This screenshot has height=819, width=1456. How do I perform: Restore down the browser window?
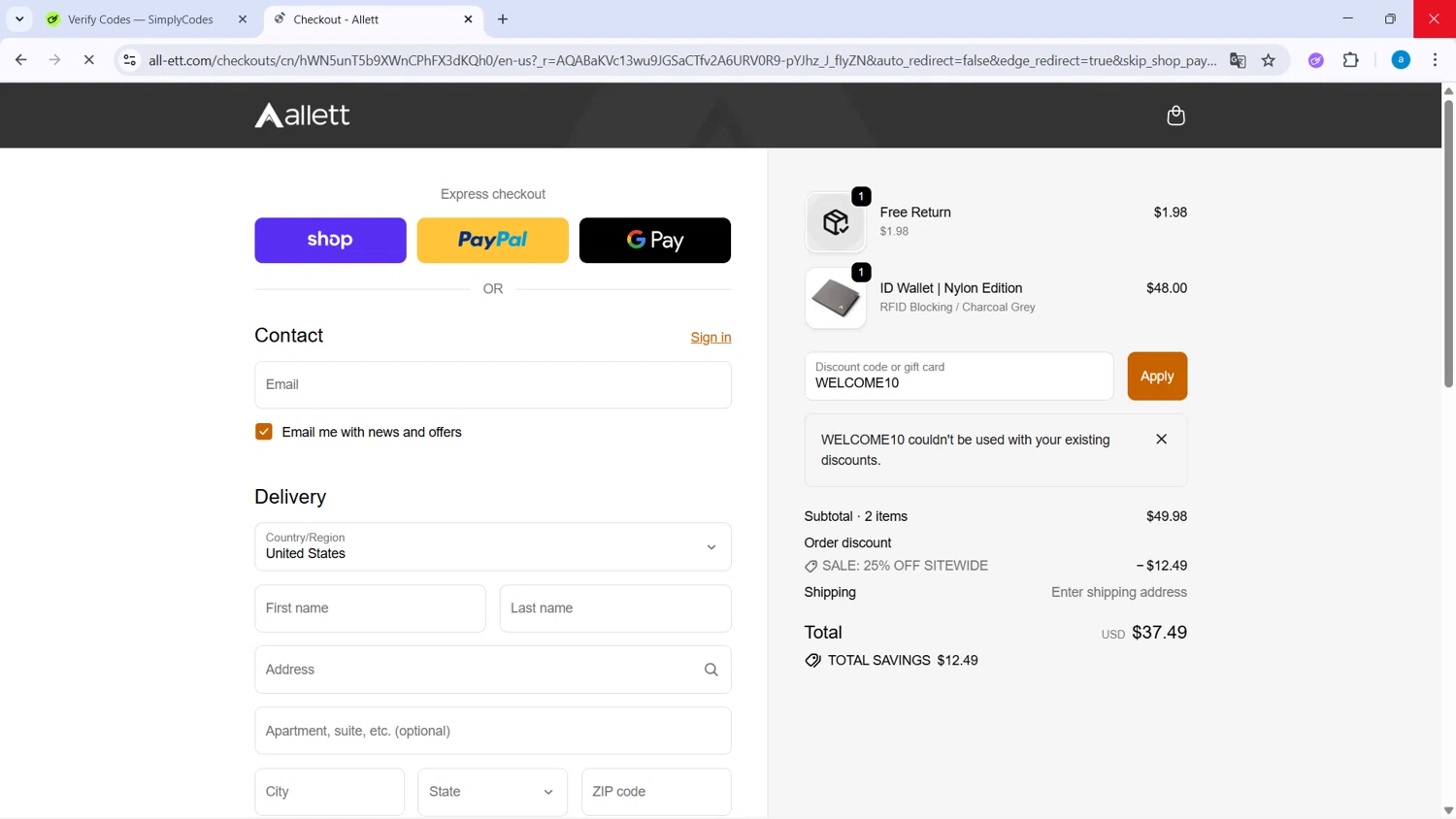pyautogui.click(x=1390, y=18)
